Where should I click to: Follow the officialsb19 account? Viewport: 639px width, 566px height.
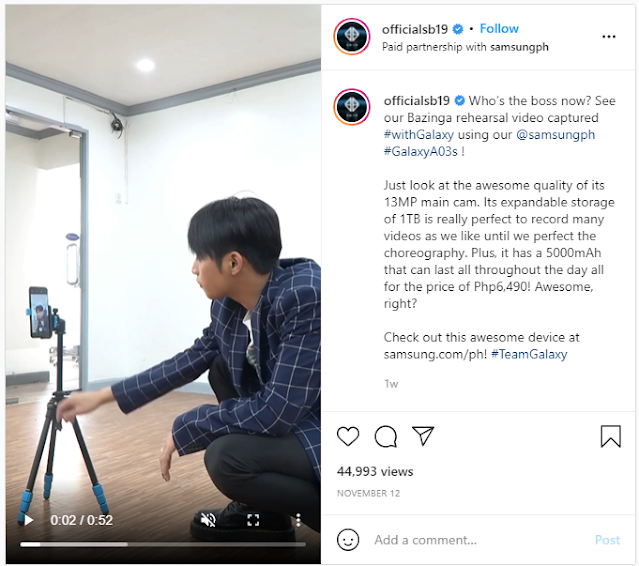coord(499,29)
